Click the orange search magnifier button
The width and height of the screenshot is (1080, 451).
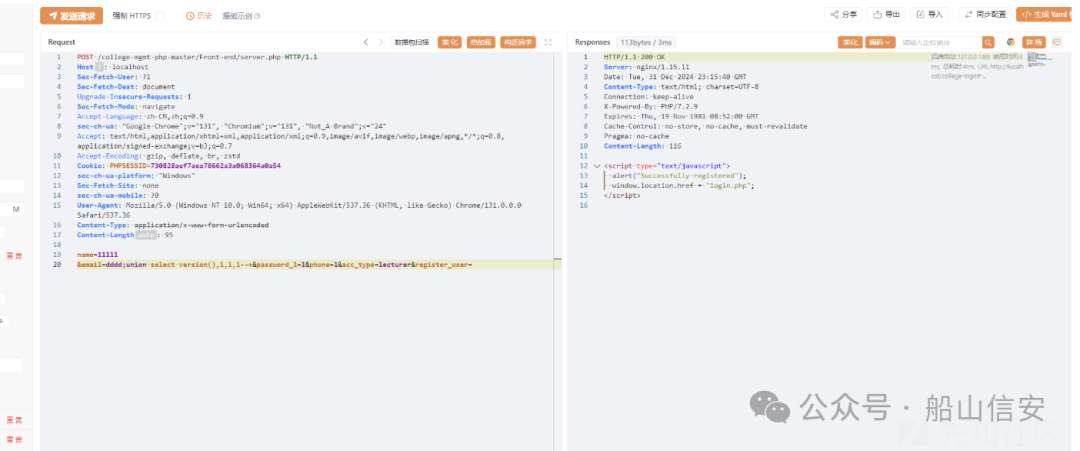[x=988, y=42]
